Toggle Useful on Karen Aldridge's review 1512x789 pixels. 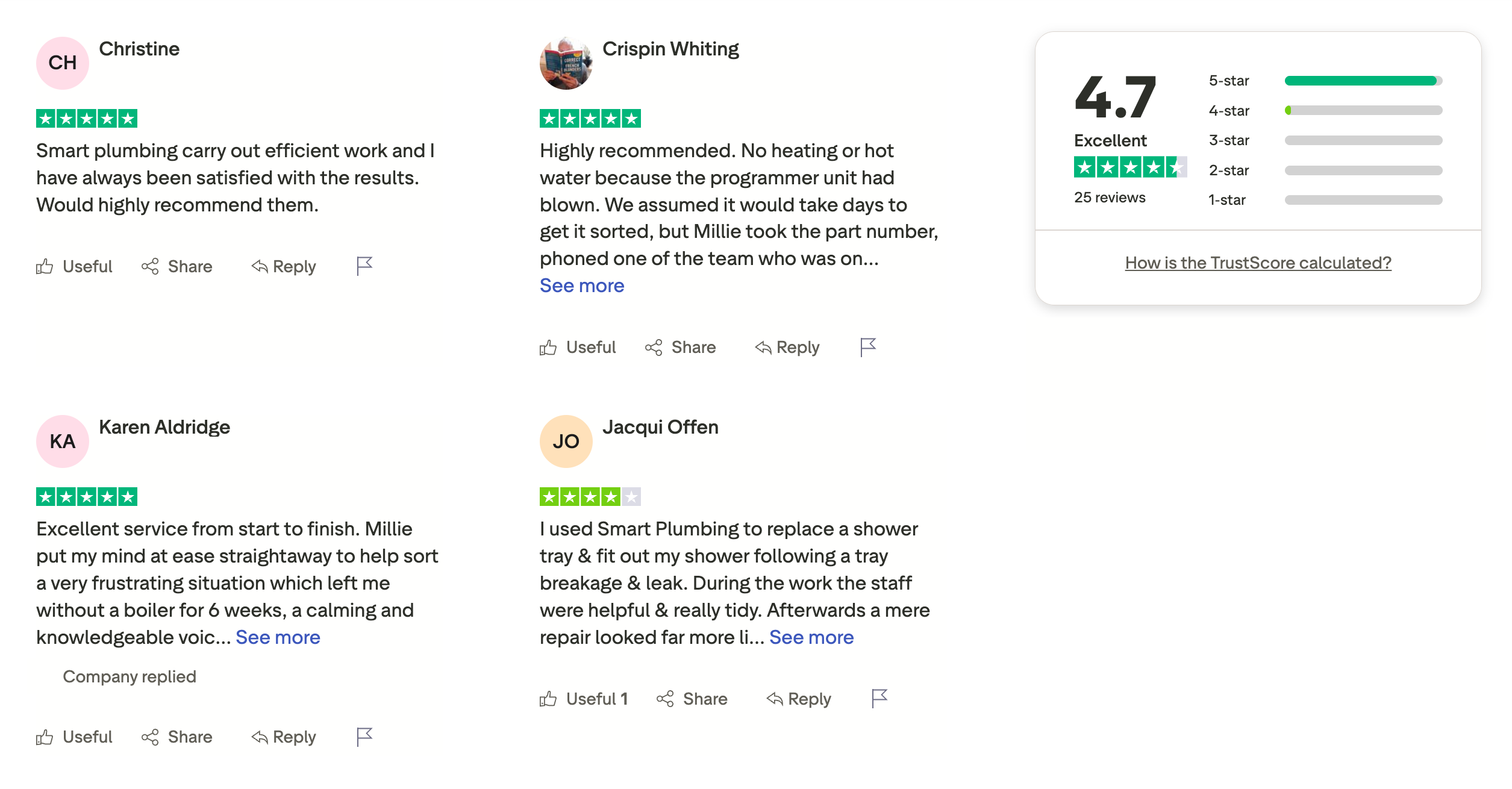(74, 737)
